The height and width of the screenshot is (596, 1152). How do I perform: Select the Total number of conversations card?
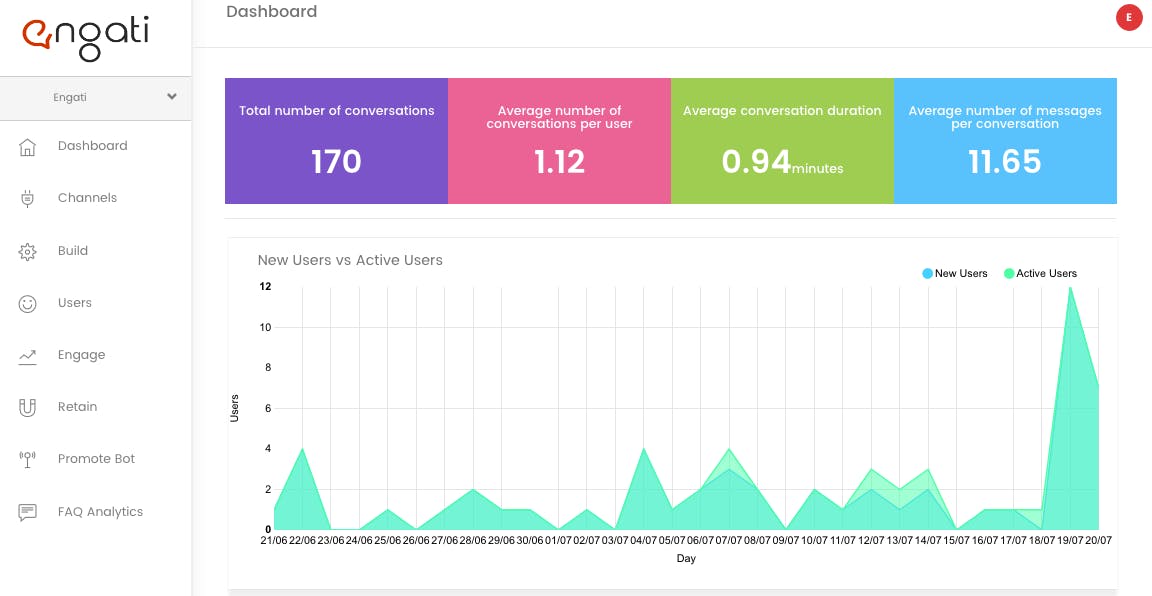[336, 141]
